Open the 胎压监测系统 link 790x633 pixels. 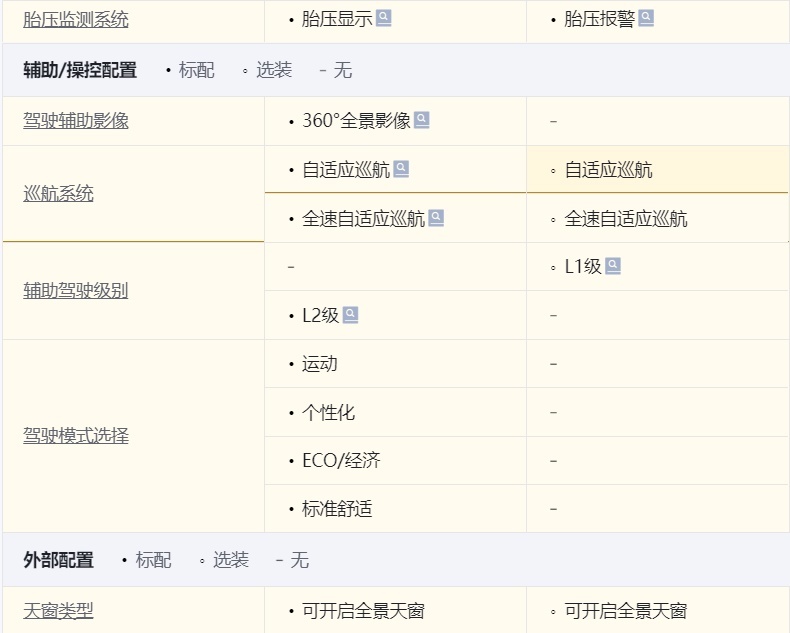(x=76, y=20)
